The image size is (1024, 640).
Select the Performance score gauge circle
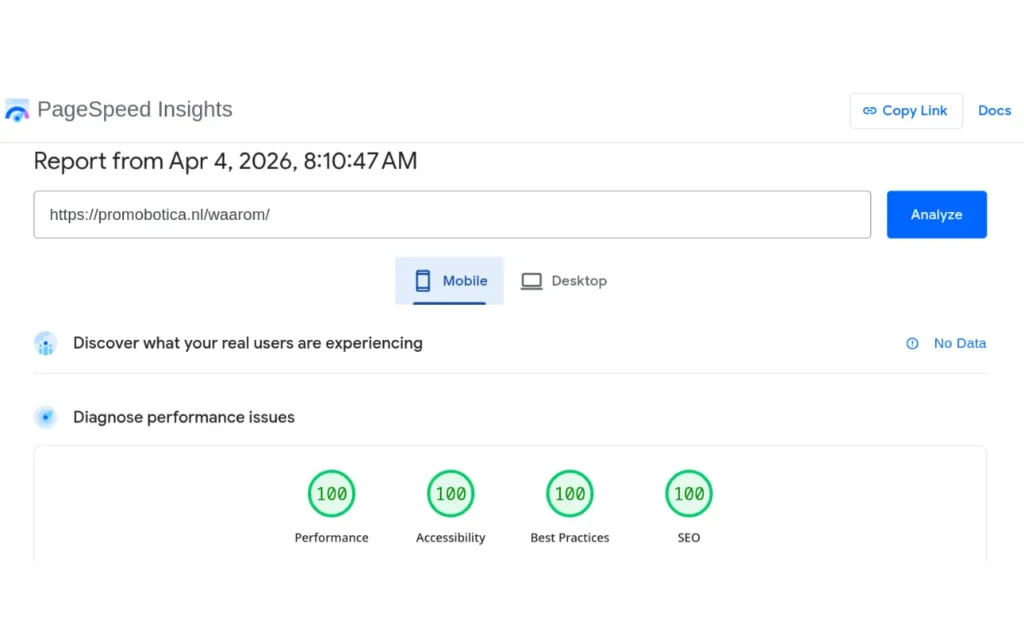[x=331, y=493]
